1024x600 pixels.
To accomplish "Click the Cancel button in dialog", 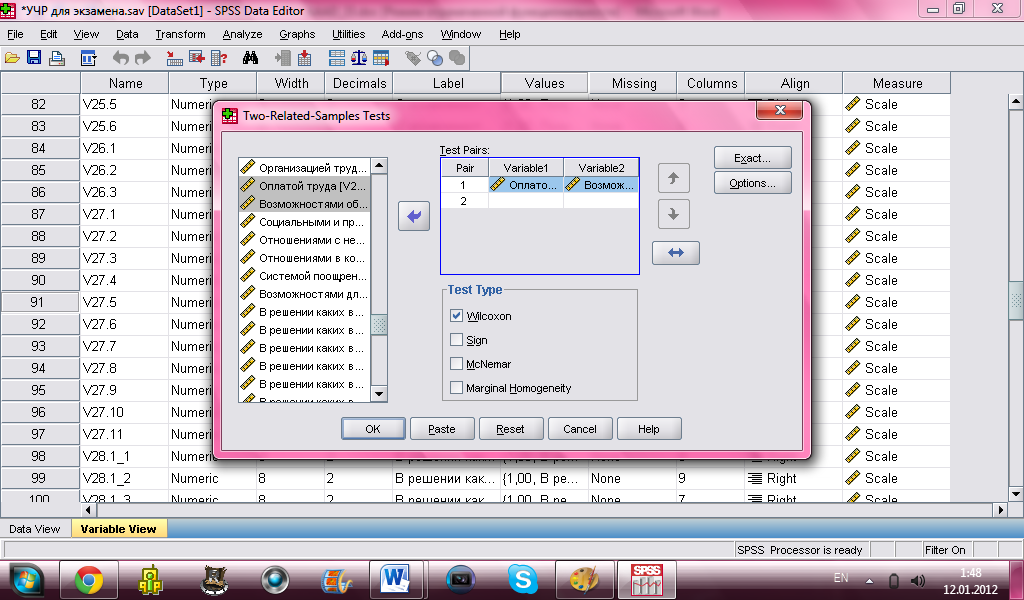I will [580, 429].
